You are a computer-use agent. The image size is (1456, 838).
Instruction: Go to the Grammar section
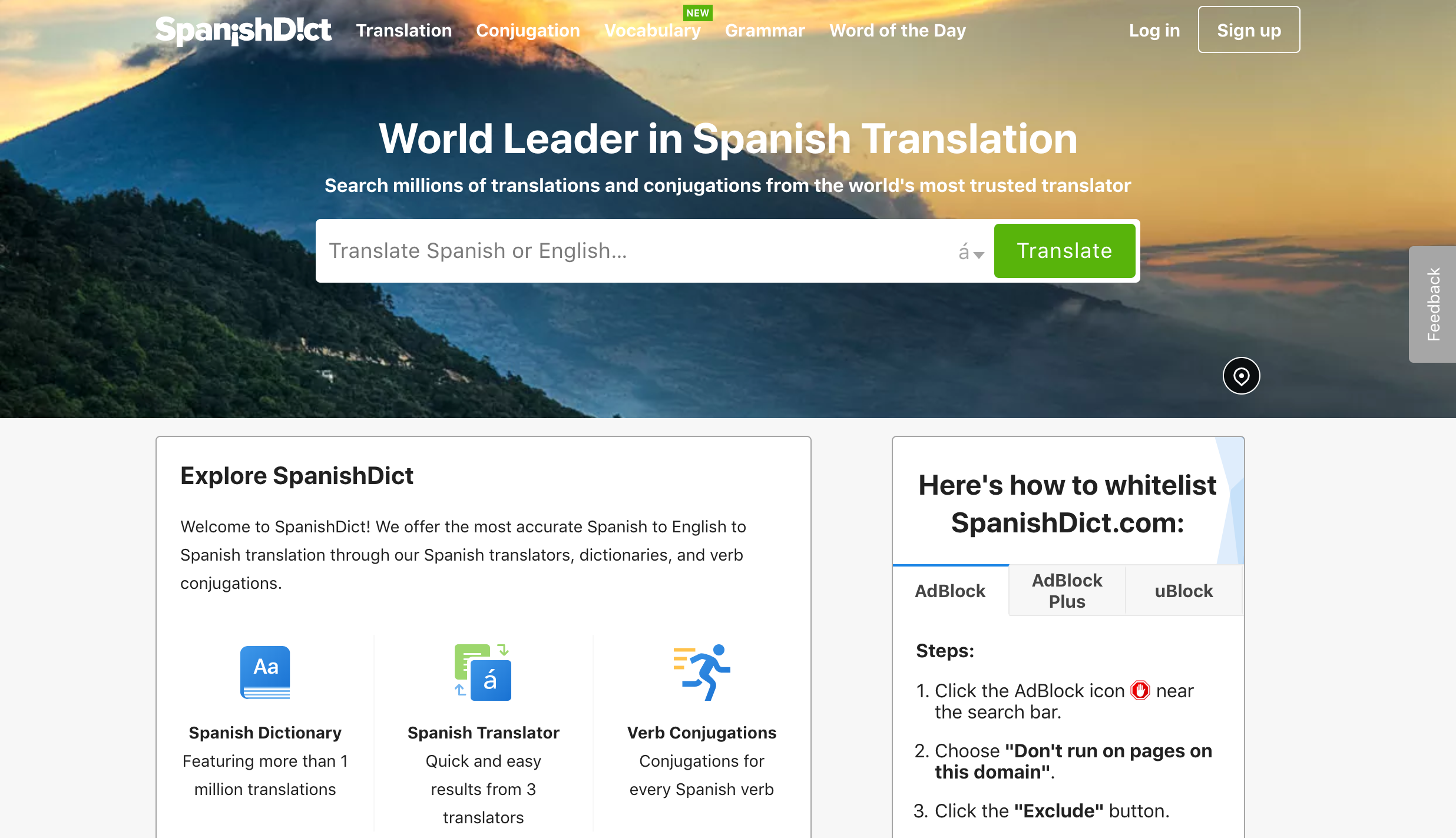(765, 31)
